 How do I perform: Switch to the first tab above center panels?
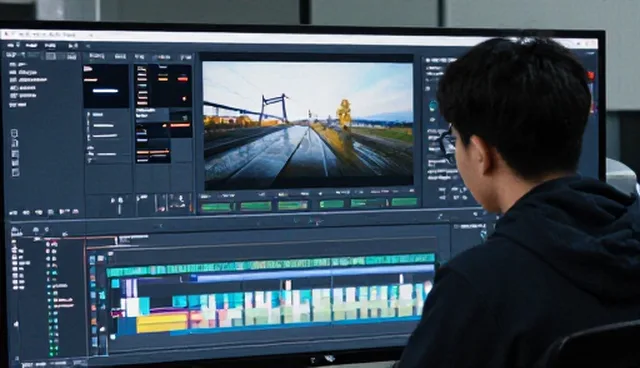click(x=97, y=56)
